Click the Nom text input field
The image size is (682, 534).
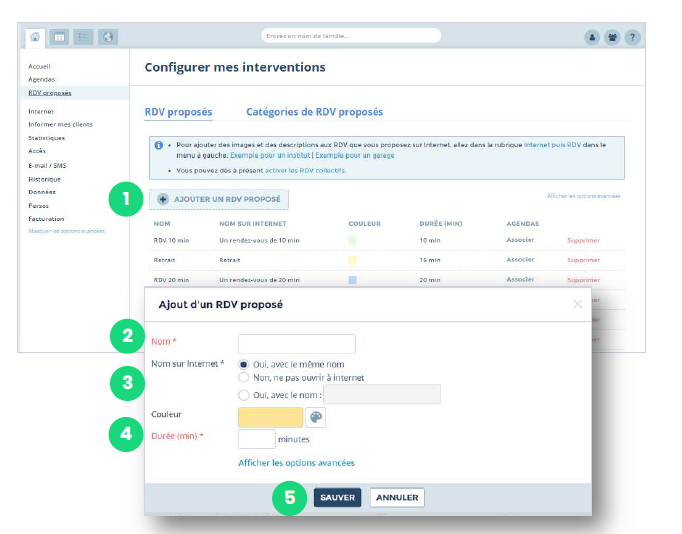click(297, 344)
